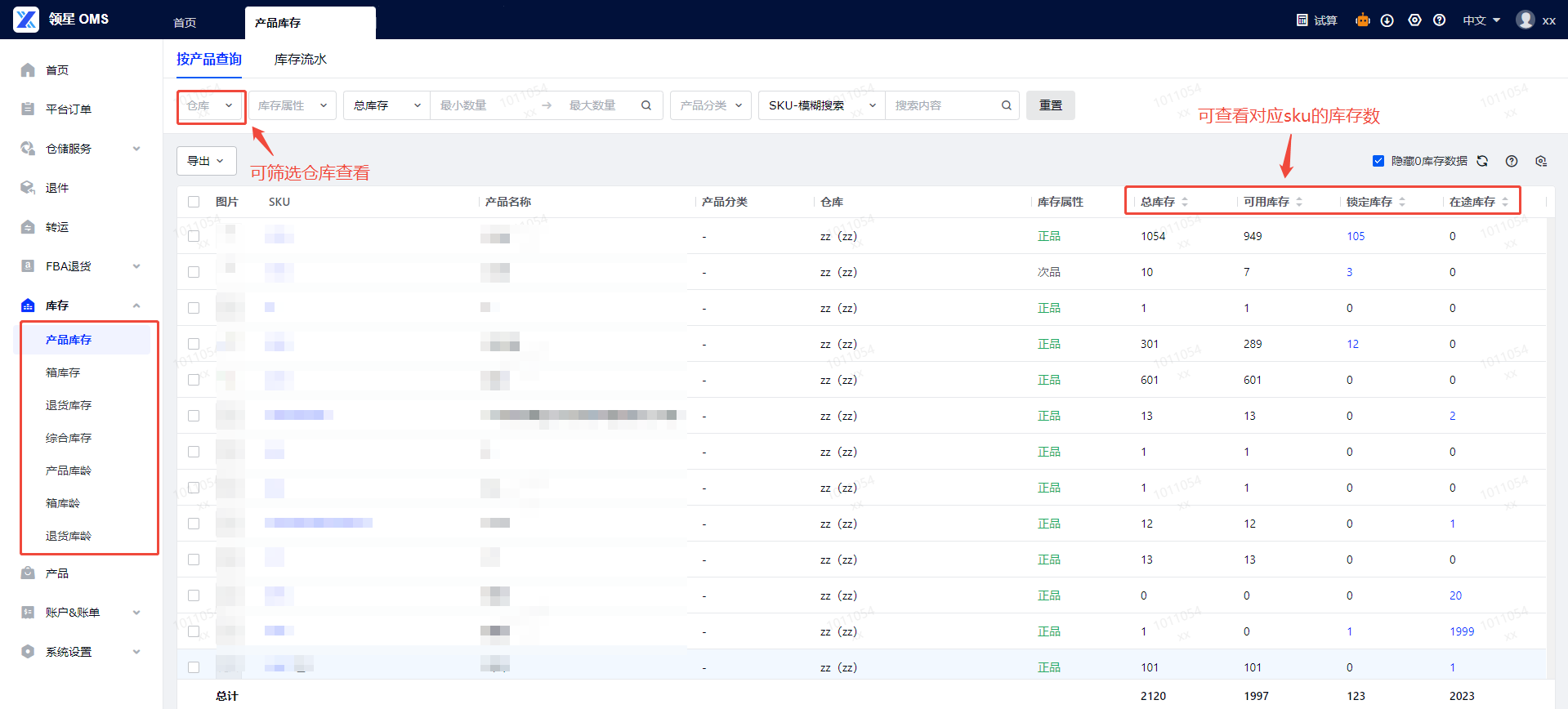
Task: Open 综合库存 in the sidebar
Action: 69,438
